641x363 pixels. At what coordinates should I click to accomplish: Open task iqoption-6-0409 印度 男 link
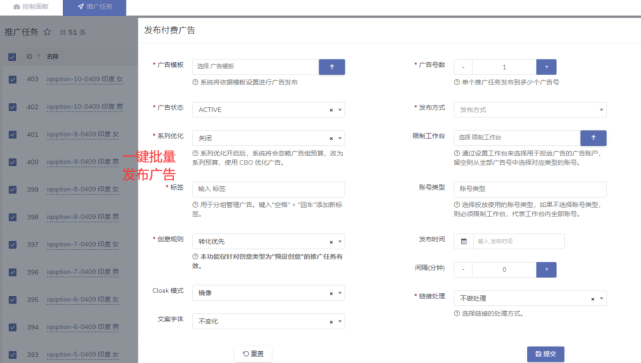(x=83, y=327)
